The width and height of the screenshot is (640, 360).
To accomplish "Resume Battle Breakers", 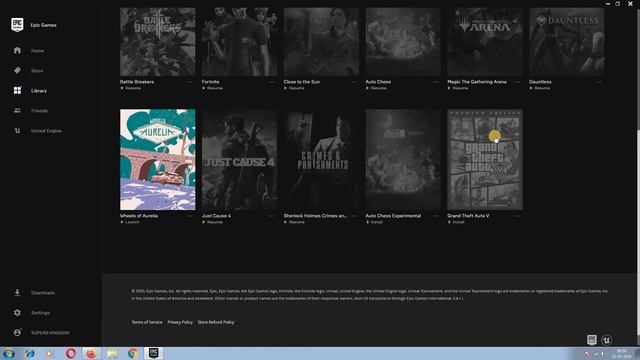I will pyautogui.click(x=131, y=88).
